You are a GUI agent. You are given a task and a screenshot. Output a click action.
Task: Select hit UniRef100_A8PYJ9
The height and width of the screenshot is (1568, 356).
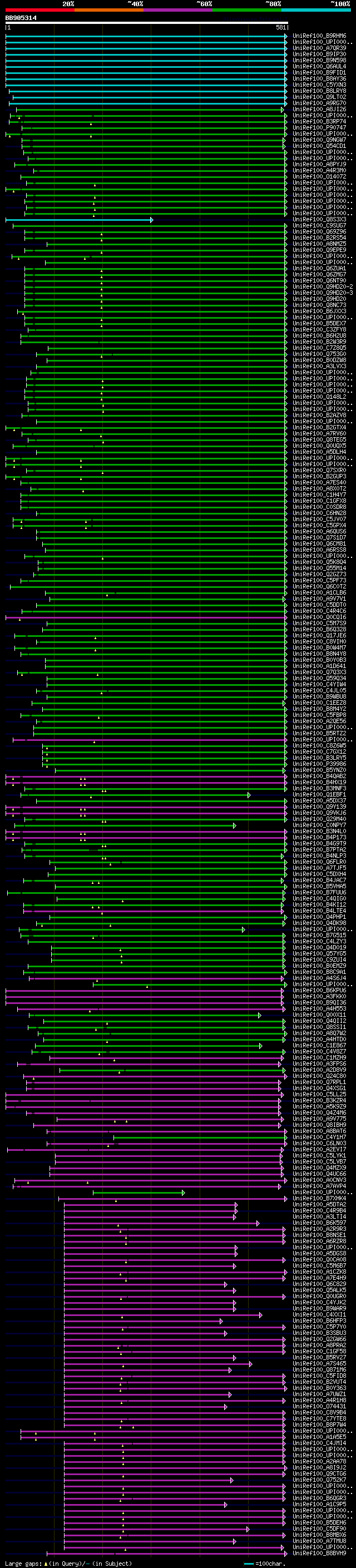tap(319, 164)
